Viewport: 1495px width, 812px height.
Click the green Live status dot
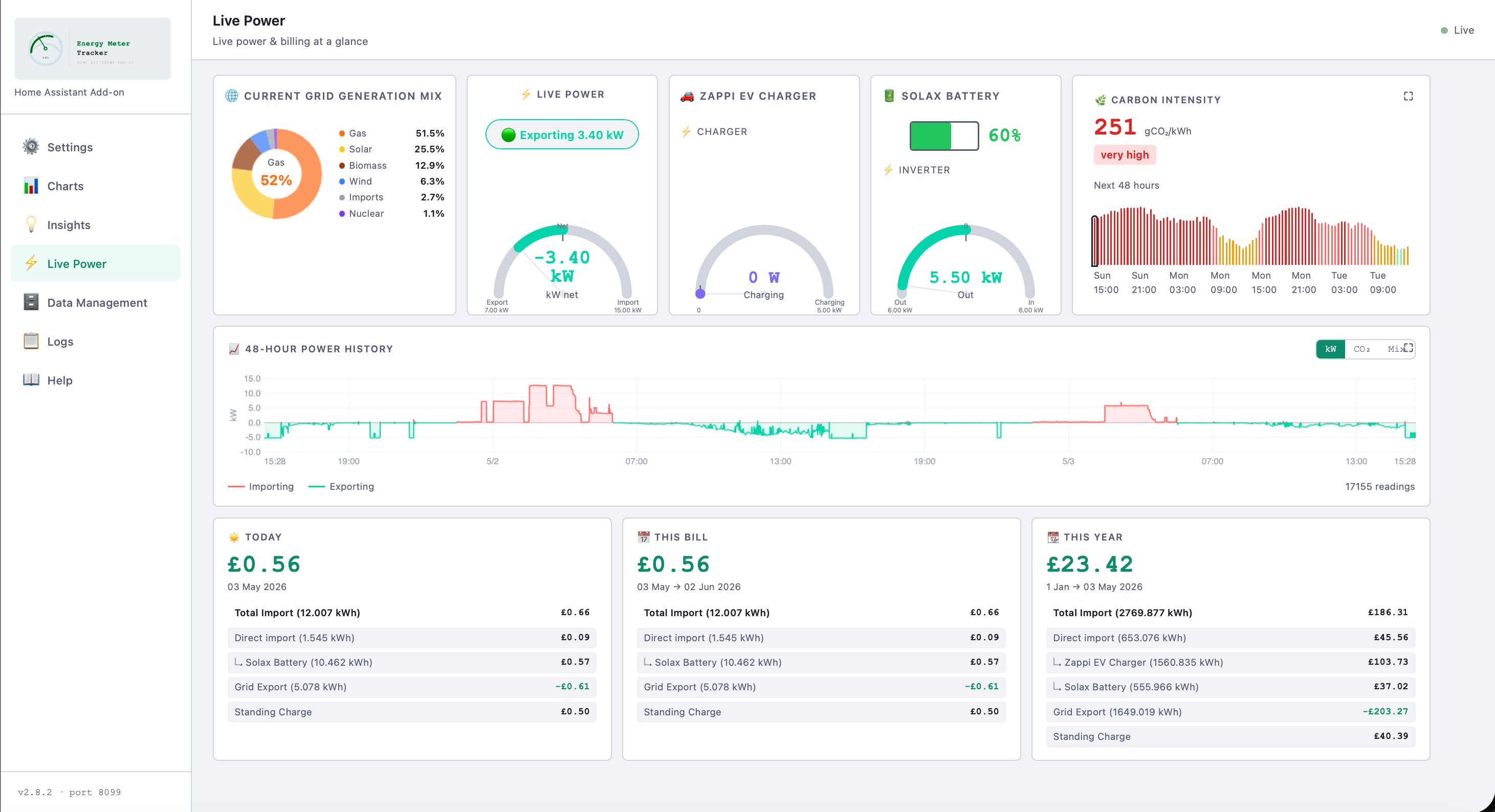pos(1444,30)
